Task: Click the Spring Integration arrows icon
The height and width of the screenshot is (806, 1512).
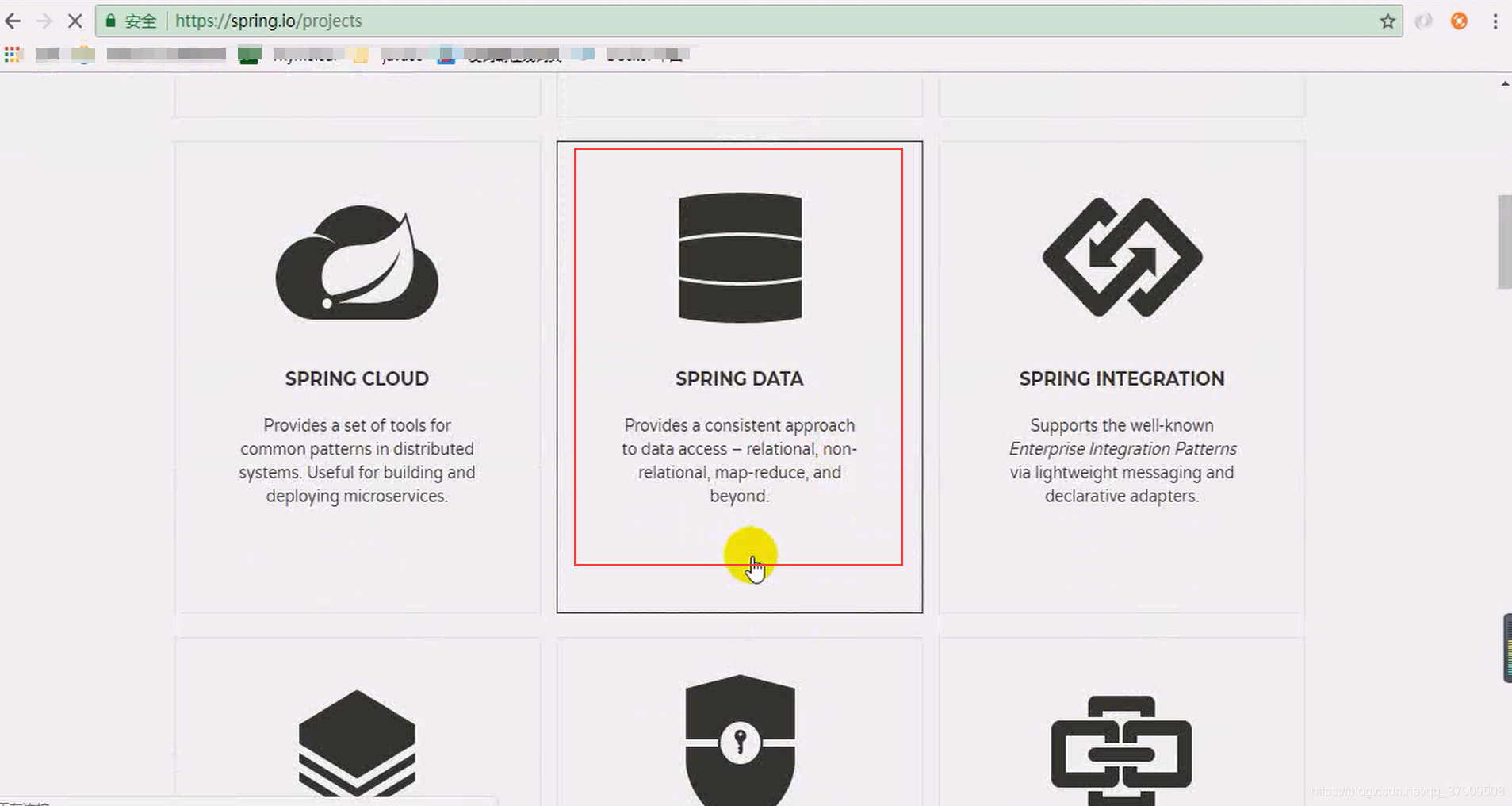Action: point(1122,257)
